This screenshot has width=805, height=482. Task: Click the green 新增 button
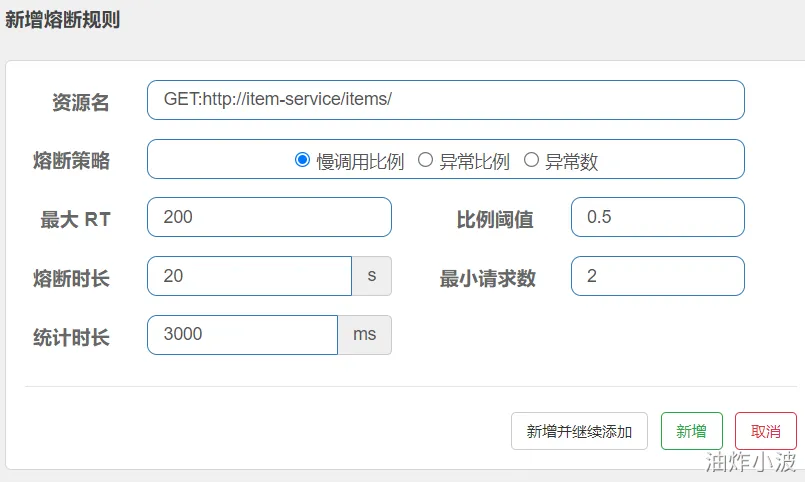(691, 431)
